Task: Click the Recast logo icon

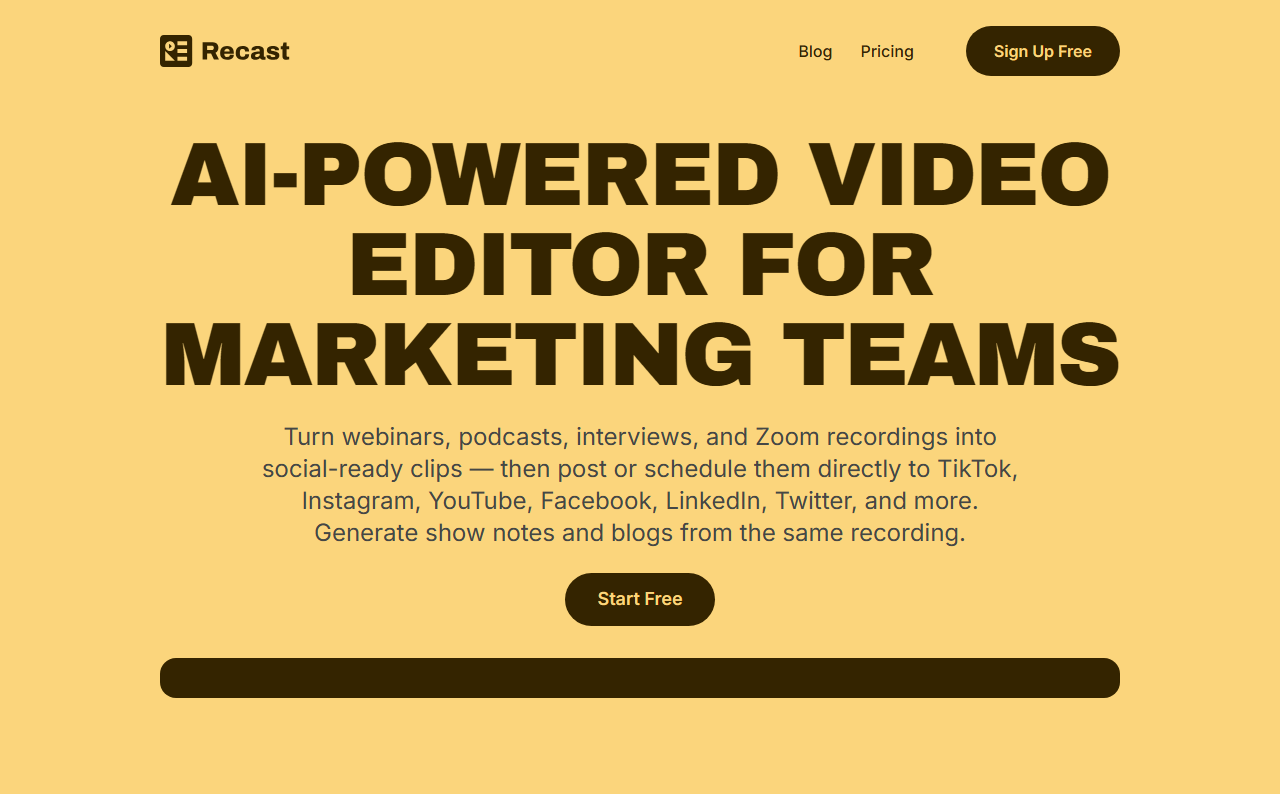Action: coord(176,51)
